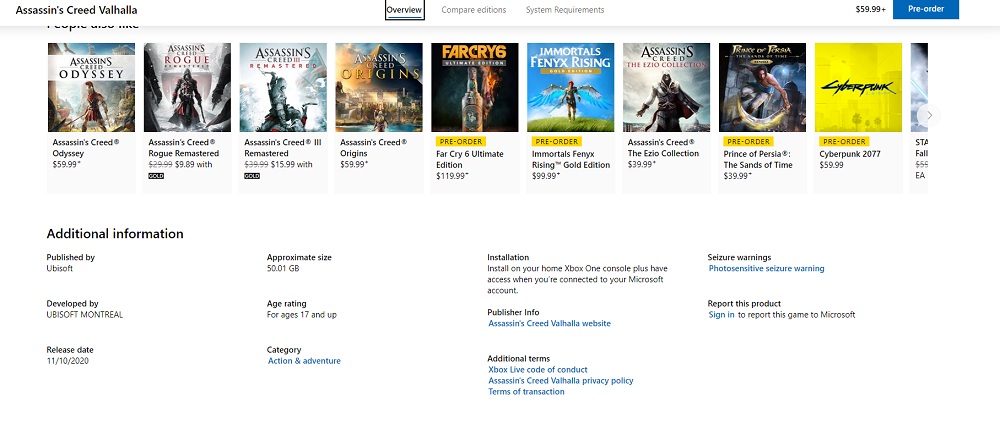Click GOLD badge under AC III Remastered
1000x444 pixels.
252,176
